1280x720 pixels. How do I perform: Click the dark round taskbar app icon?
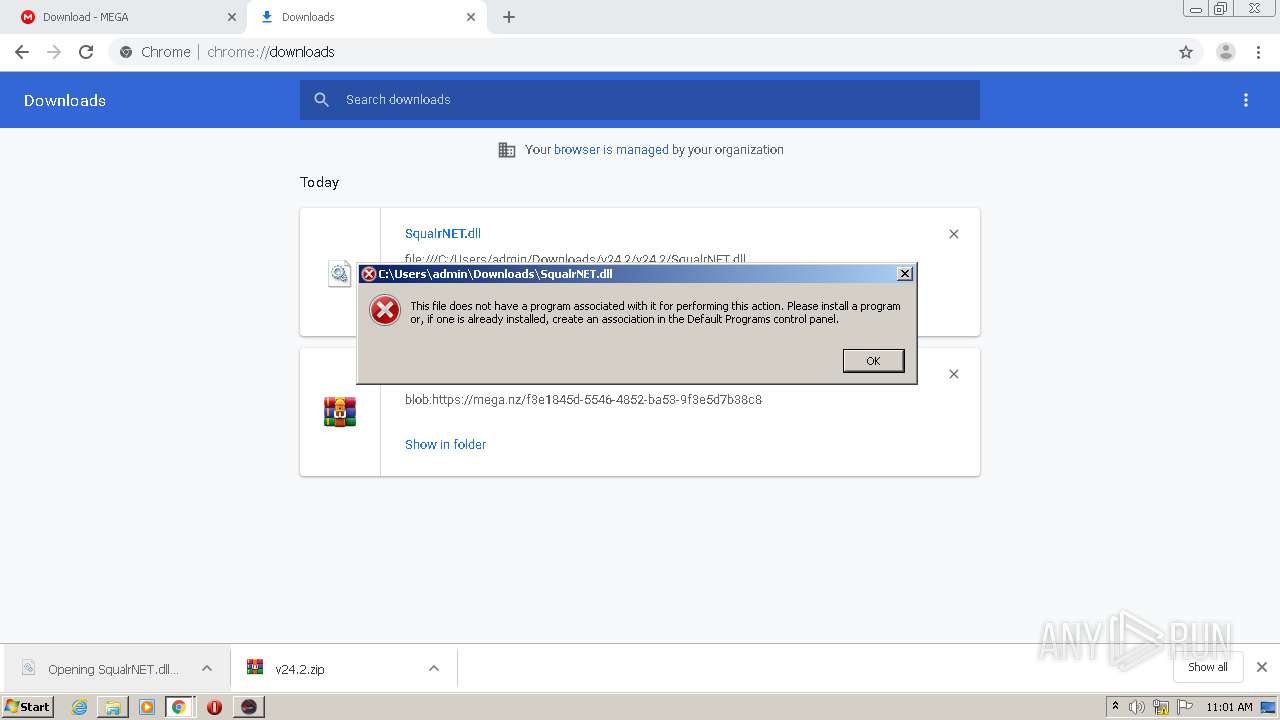(x=249, y=707)
